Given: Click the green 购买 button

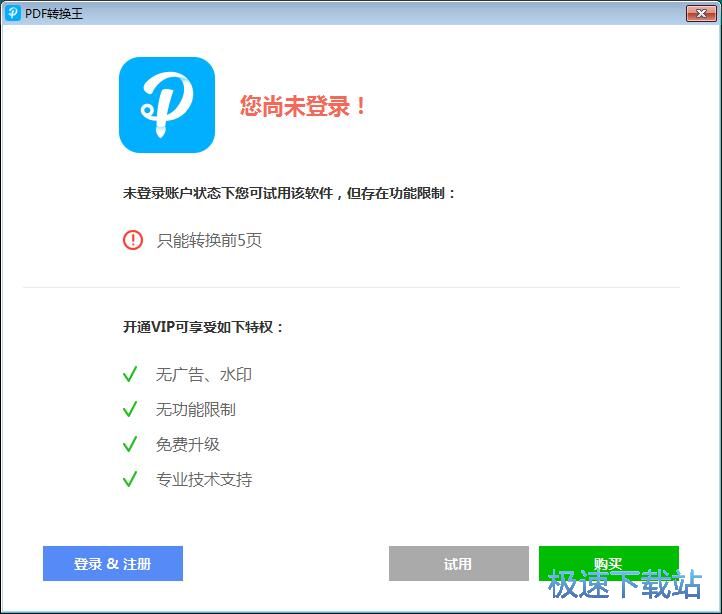Looking at the screenshot, I should click(609, 563).
